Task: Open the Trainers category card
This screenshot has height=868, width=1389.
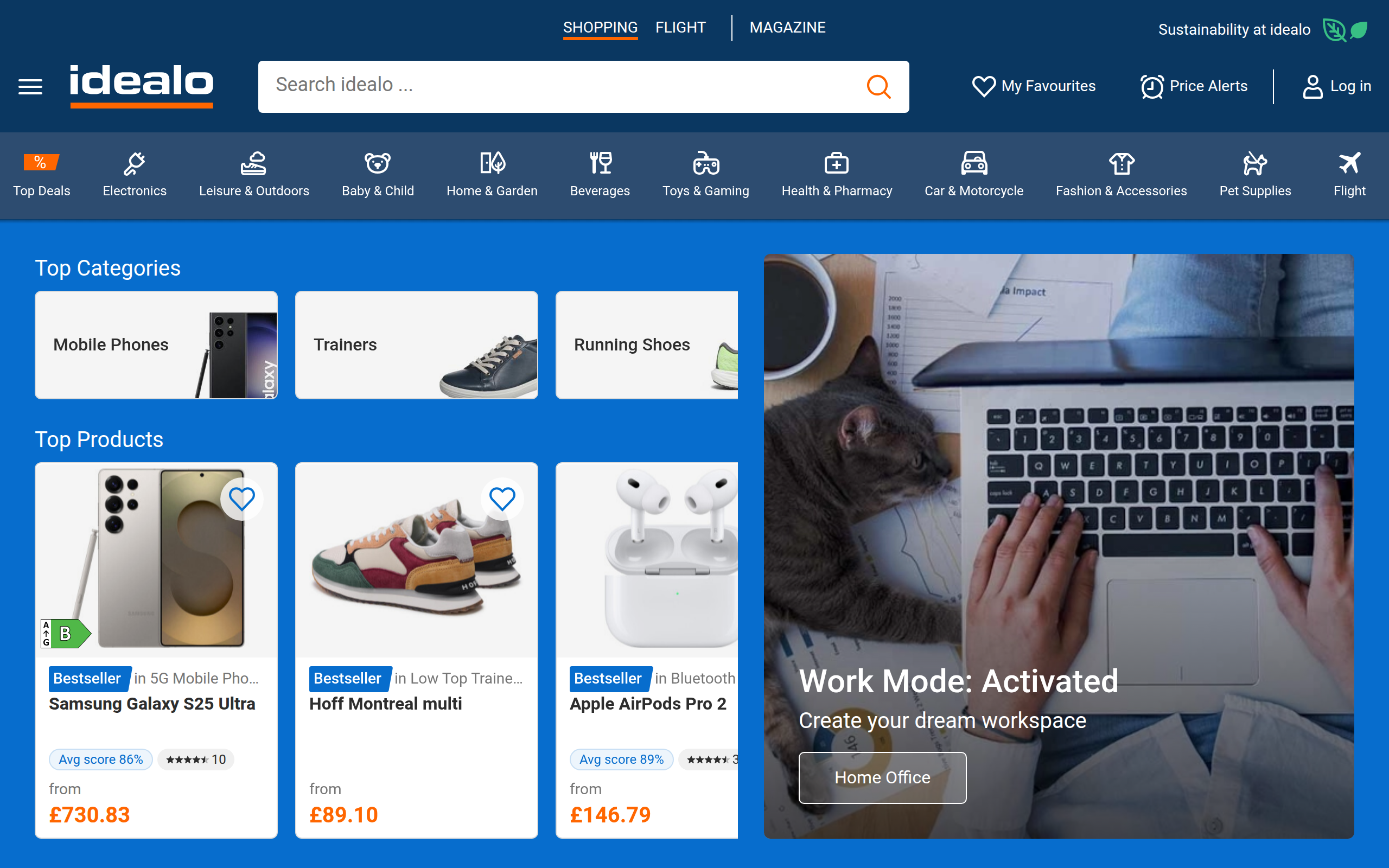Action: (x=416, y=345)
